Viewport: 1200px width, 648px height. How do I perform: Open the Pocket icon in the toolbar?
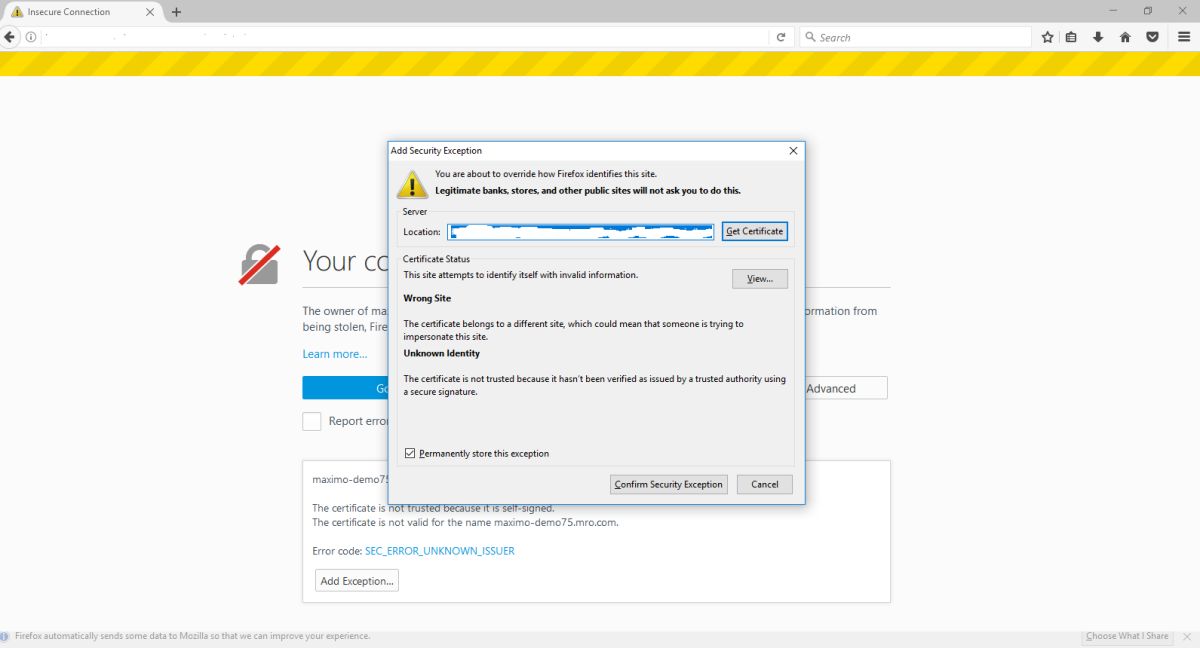tap(1152, 37)
